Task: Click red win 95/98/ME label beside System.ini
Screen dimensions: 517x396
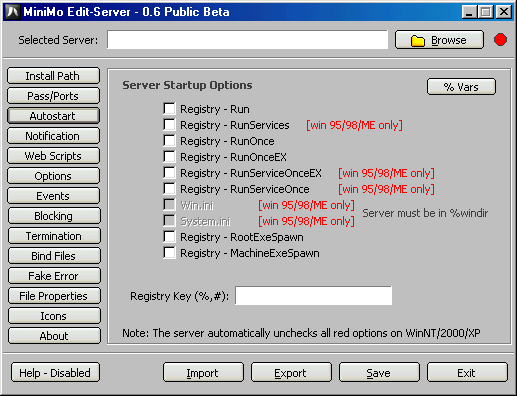Action: point(306,221)
